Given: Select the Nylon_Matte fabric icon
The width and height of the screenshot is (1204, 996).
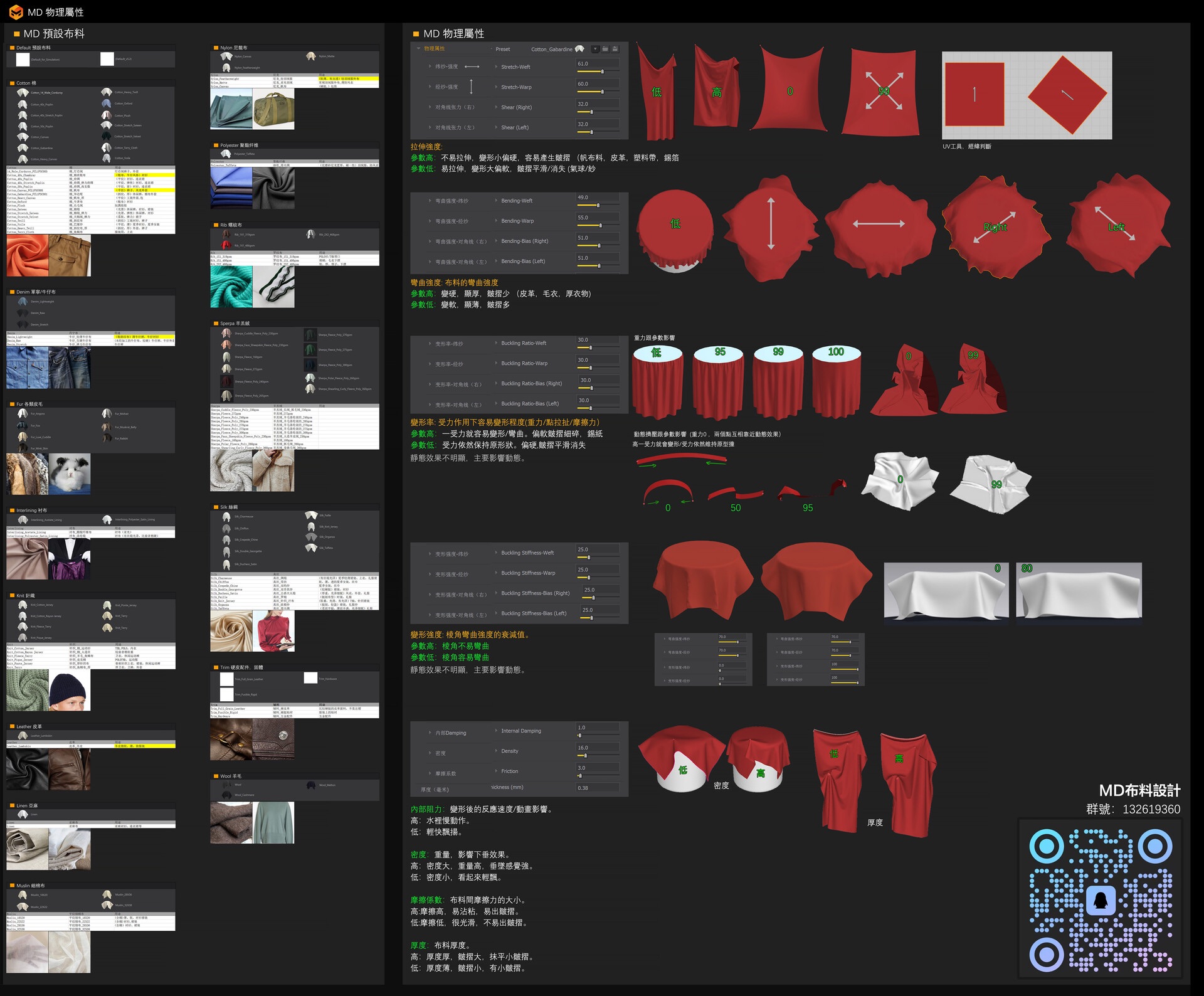Looking at the screenshot, I should tap(311, 56).
